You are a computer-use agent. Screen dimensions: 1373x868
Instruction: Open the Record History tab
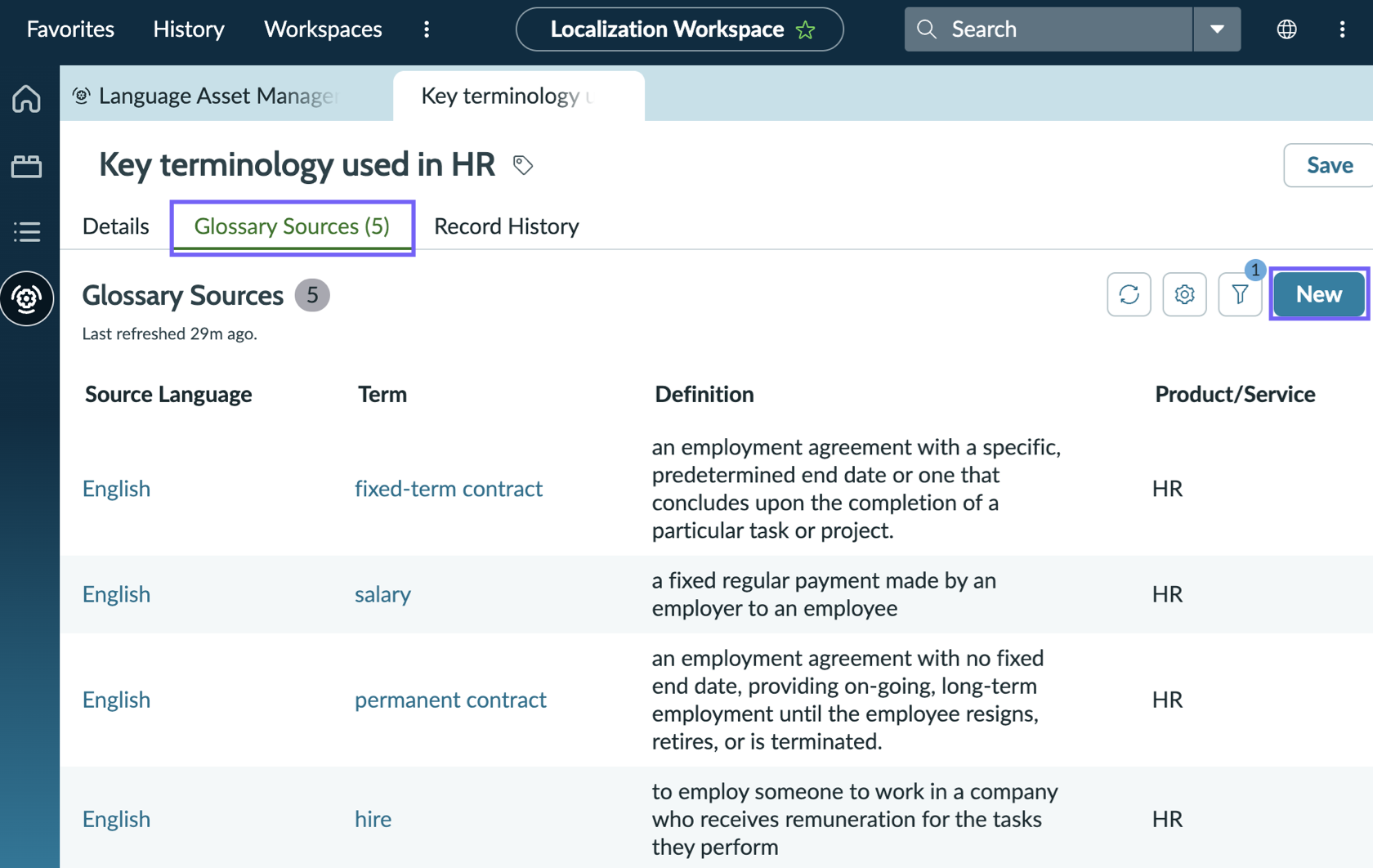506,226
